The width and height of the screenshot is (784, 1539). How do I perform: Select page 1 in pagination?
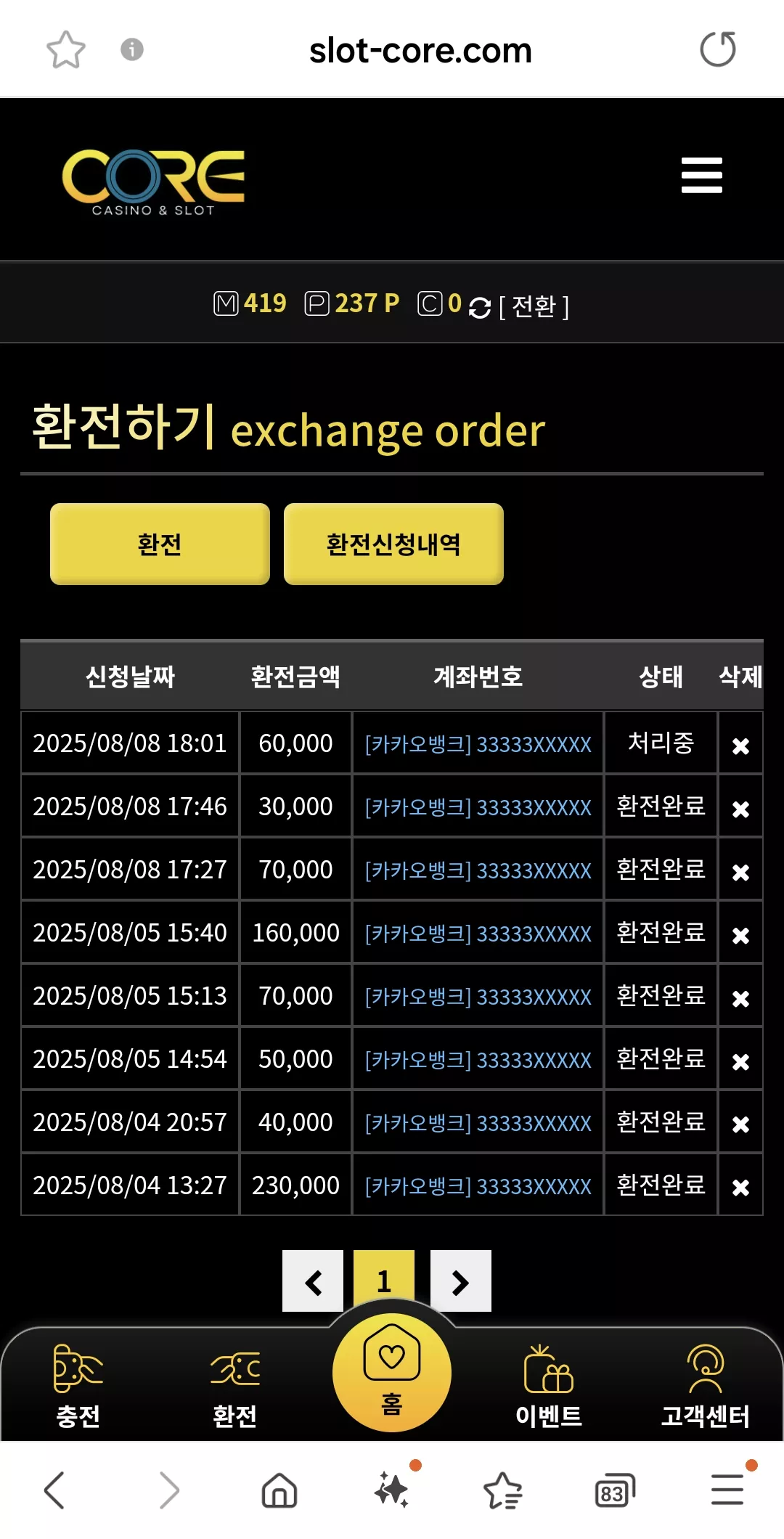click(384, 1279)
